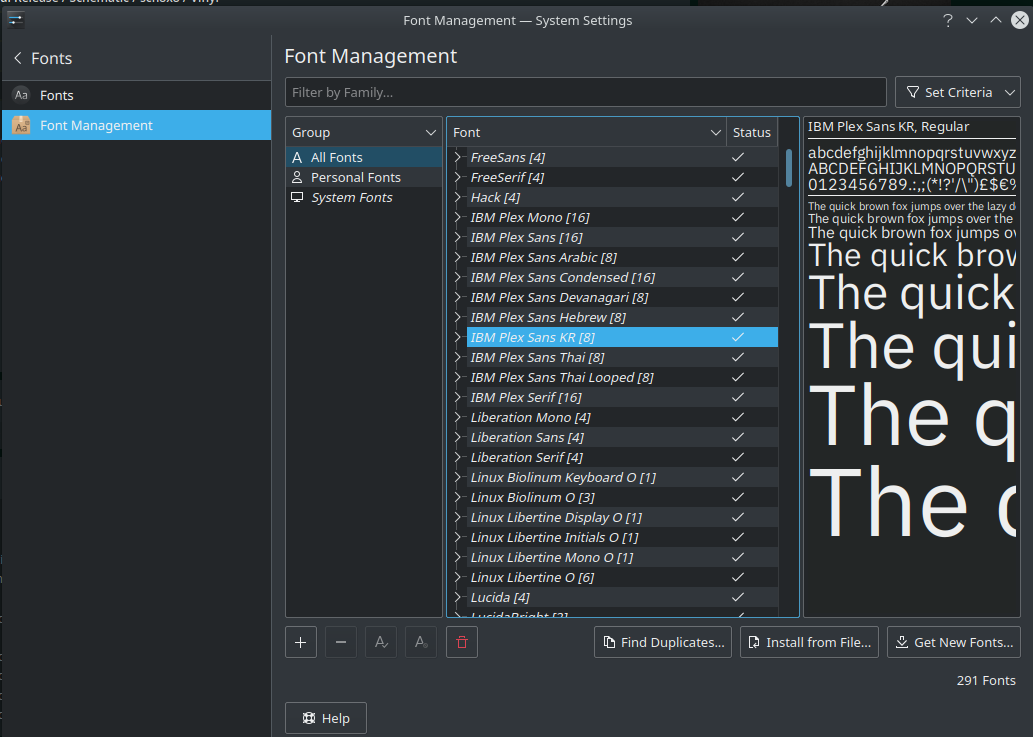Viewport: 1033px width, 737px height.
Task: Toggle status checkmark for Liberation Mono
Action: click(x=738, y=417)
